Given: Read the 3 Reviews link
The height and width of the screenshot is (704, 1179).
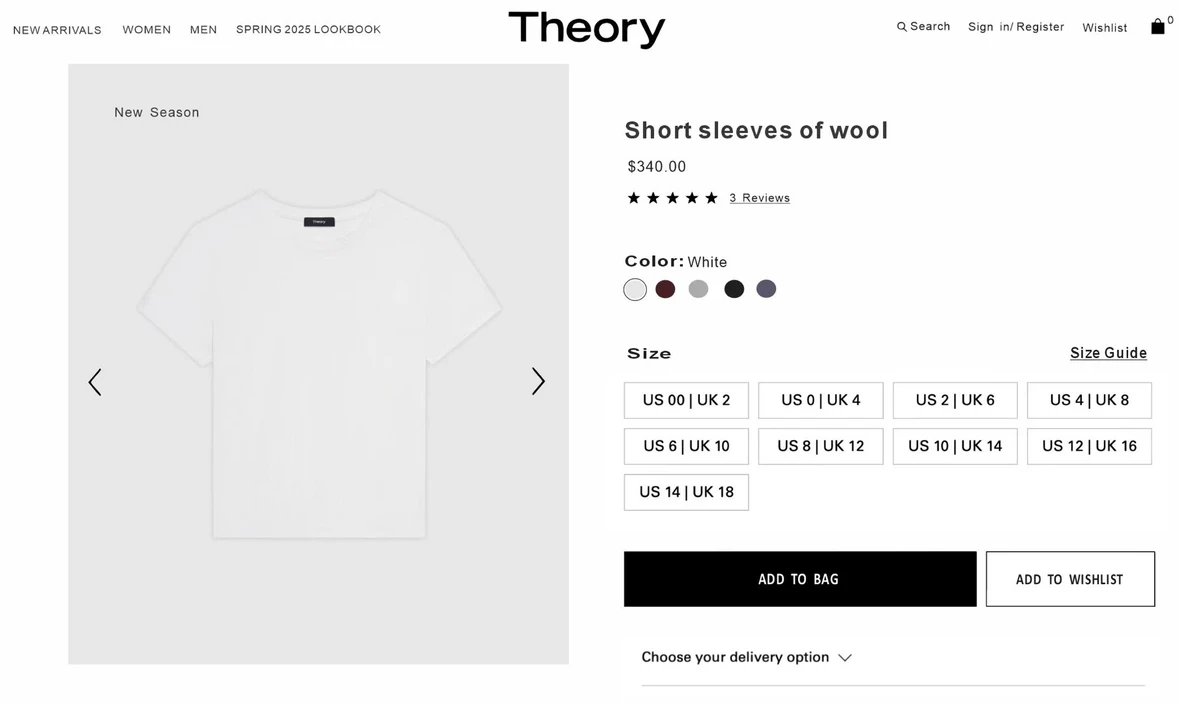Looking at the screenshot, I should [760, 198].
